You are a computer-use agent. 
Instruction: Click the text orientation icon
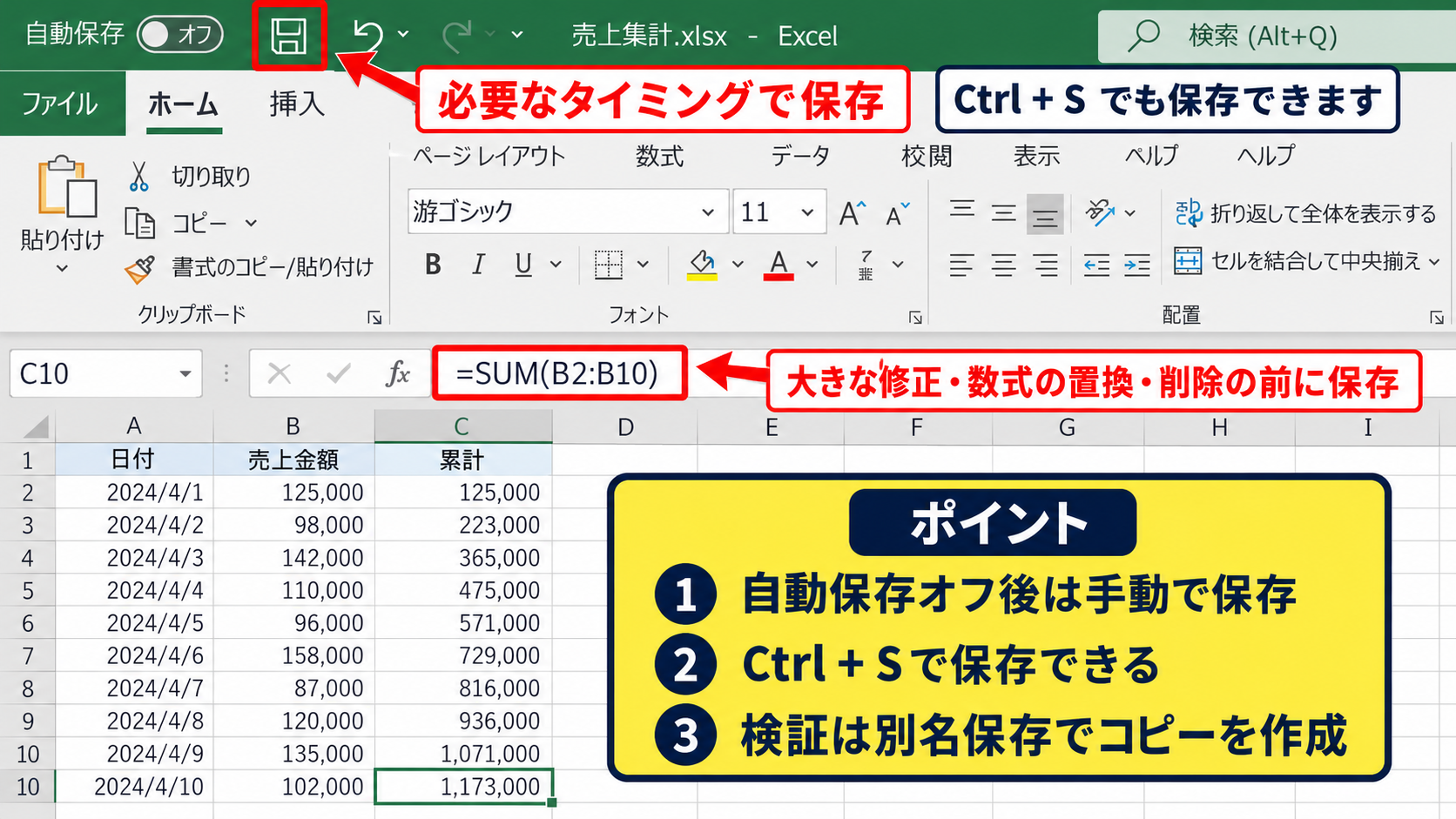1100,212
